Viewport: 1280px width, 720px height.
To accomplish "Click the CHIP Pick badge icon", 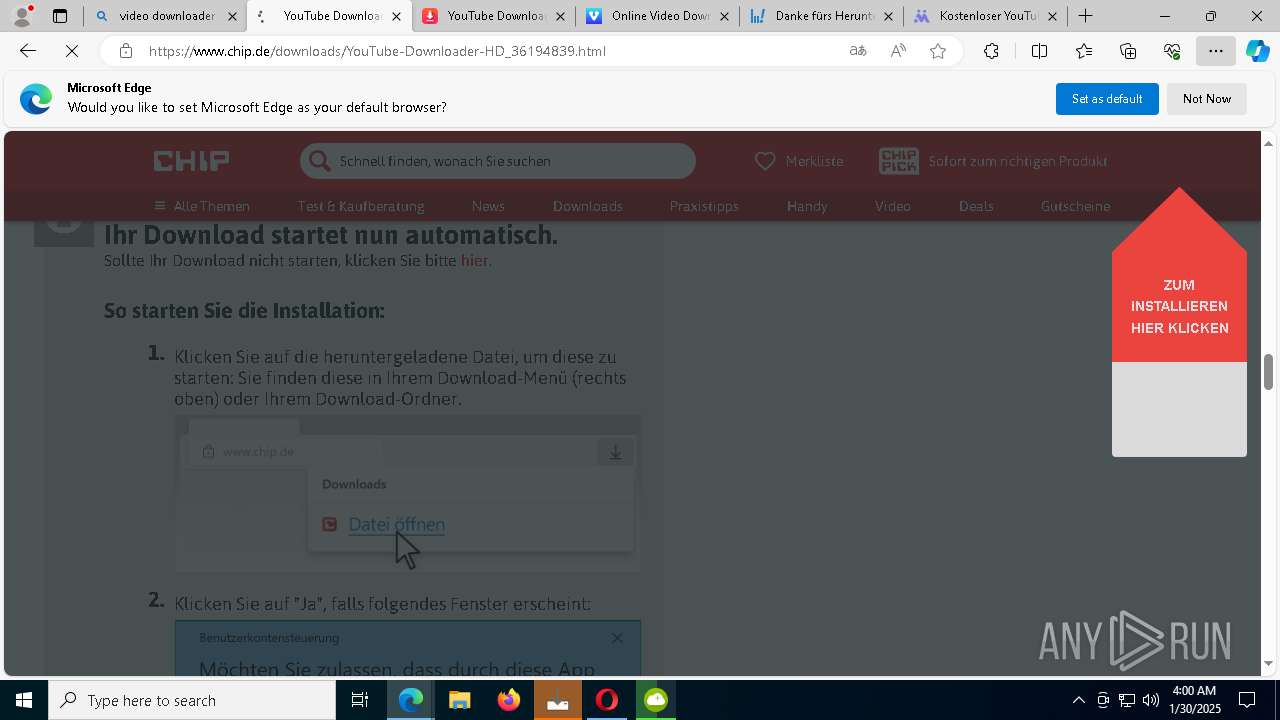I will click(x=898, y=161).
